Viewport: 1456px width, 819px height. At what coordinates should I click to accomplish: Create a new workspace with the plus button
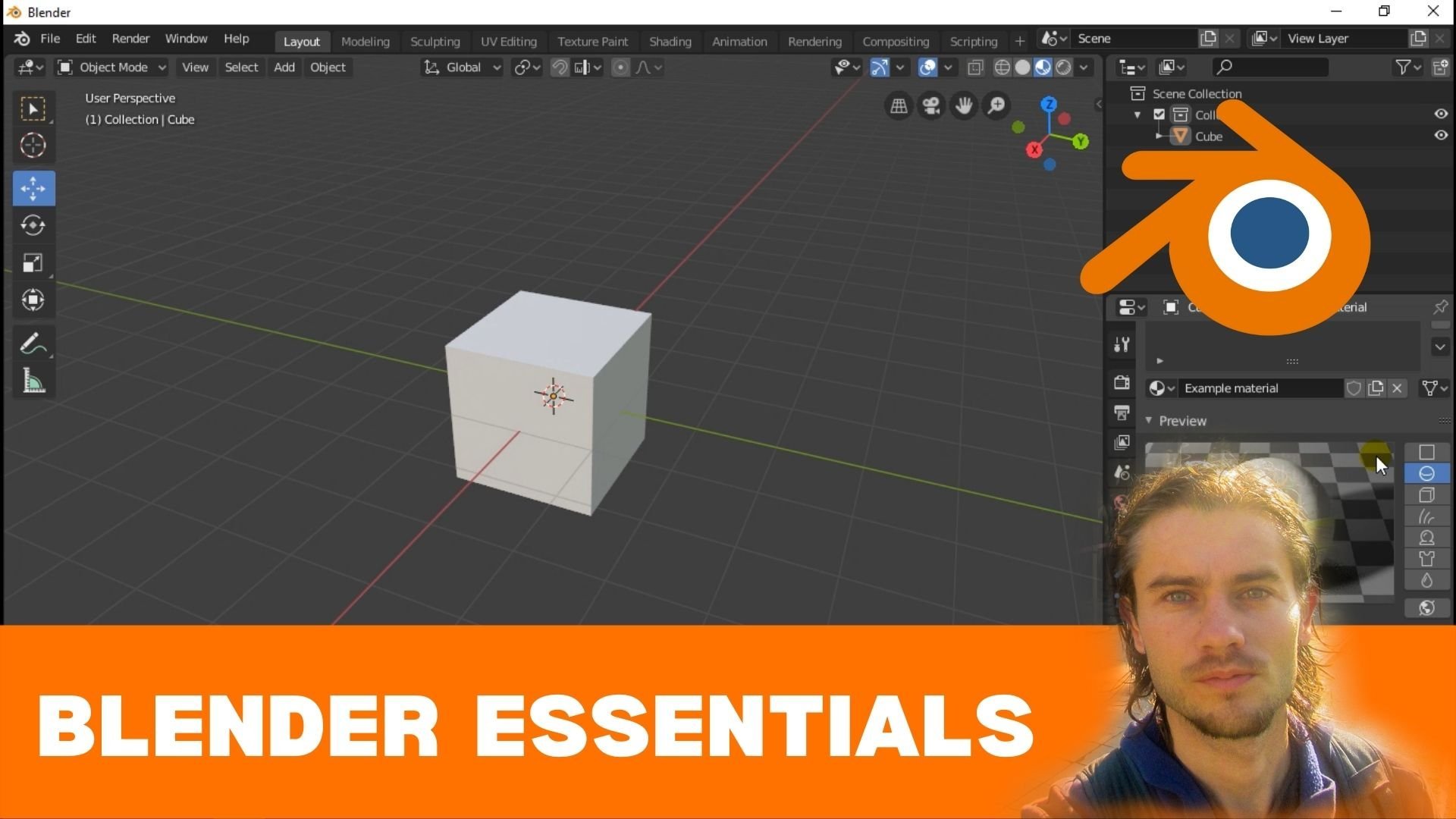1019,41
